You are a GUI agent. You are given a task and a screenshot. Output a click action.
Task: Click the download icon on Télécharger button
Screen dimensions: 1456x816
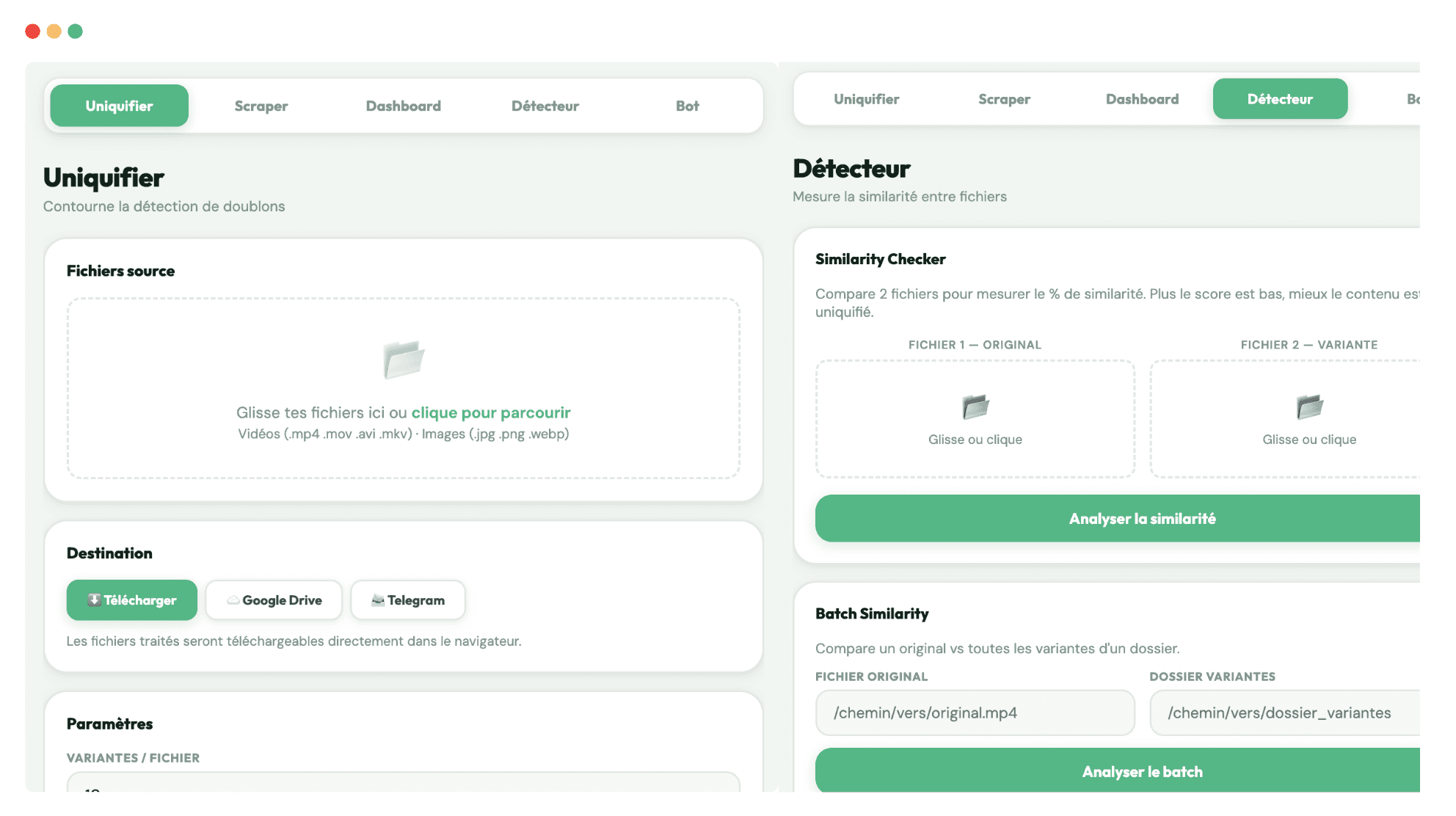coord(94,600)
